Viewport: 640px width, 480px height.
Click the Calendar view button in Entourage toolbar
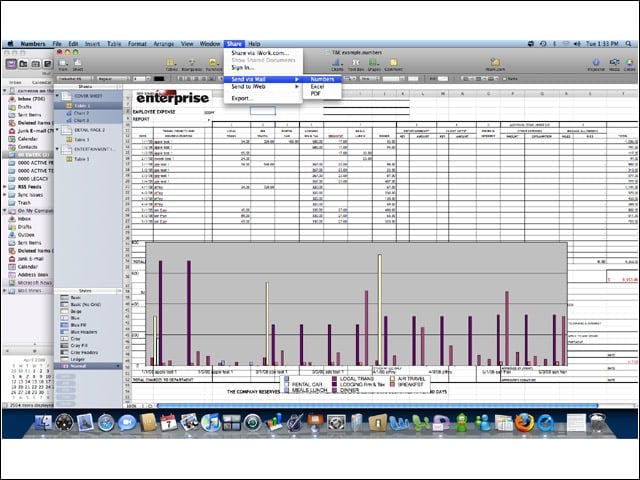click(x=36, y=64)
